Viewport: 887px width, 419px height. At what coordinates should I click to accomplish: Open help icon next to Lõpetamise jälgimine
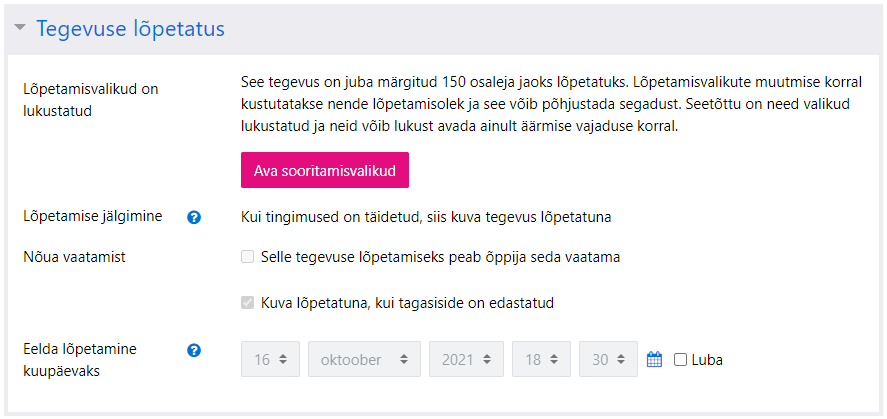click(194, 218)
